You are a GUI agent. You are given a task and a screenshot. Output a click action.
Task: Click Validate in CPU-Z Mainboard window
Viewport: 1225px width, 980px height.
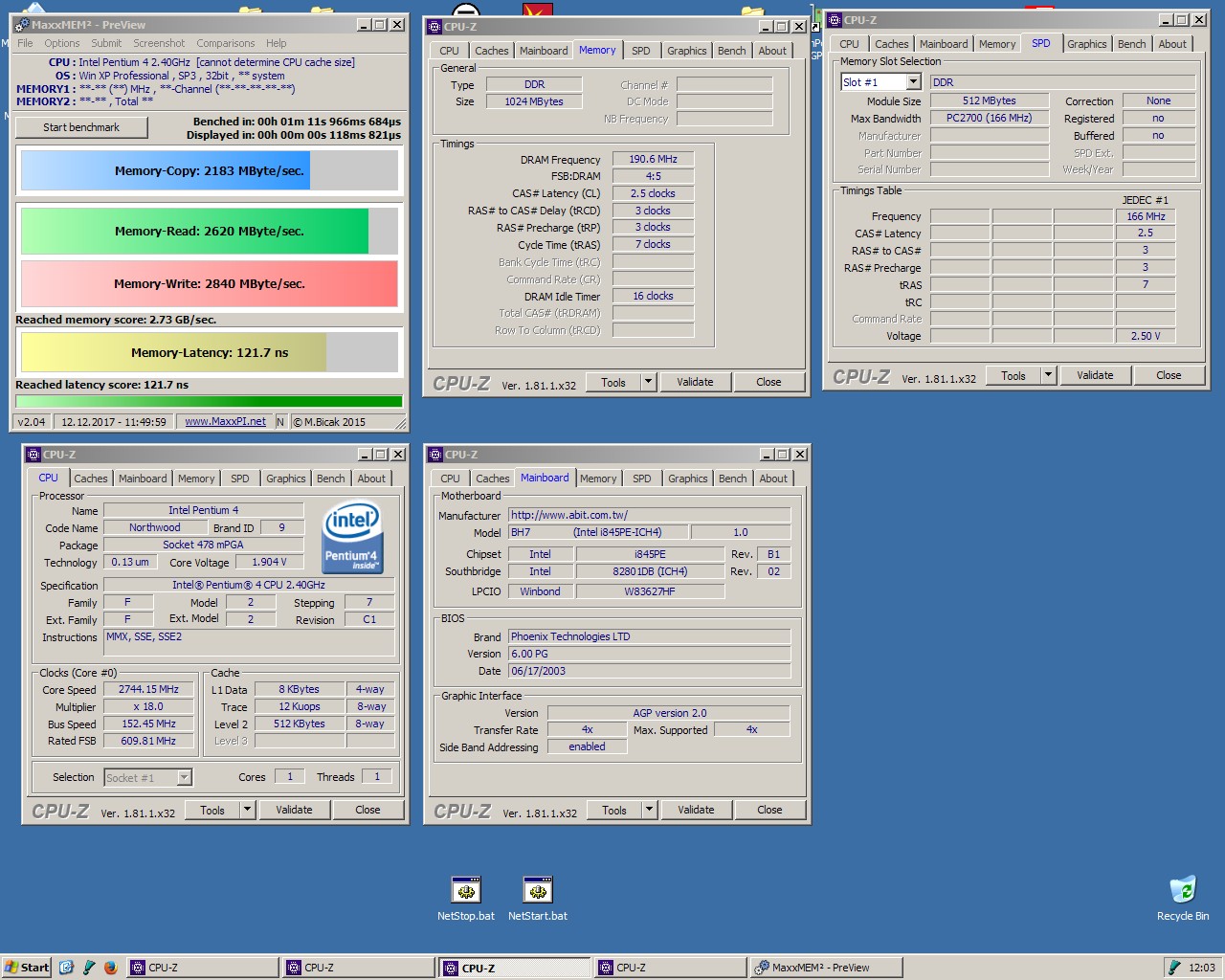pos(696,810)
